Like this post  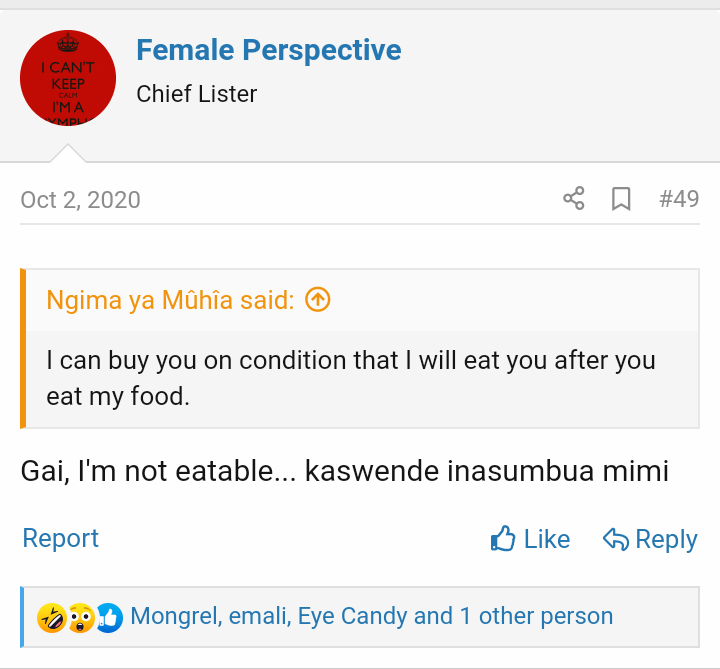coord(530,539)
